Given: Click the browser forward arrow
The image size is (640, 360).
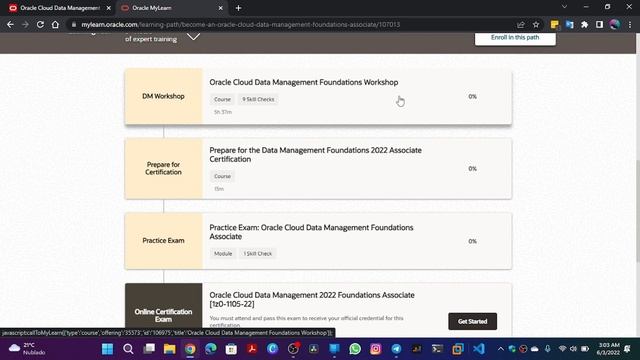Looking at the screenshot, I should point(25,24).
